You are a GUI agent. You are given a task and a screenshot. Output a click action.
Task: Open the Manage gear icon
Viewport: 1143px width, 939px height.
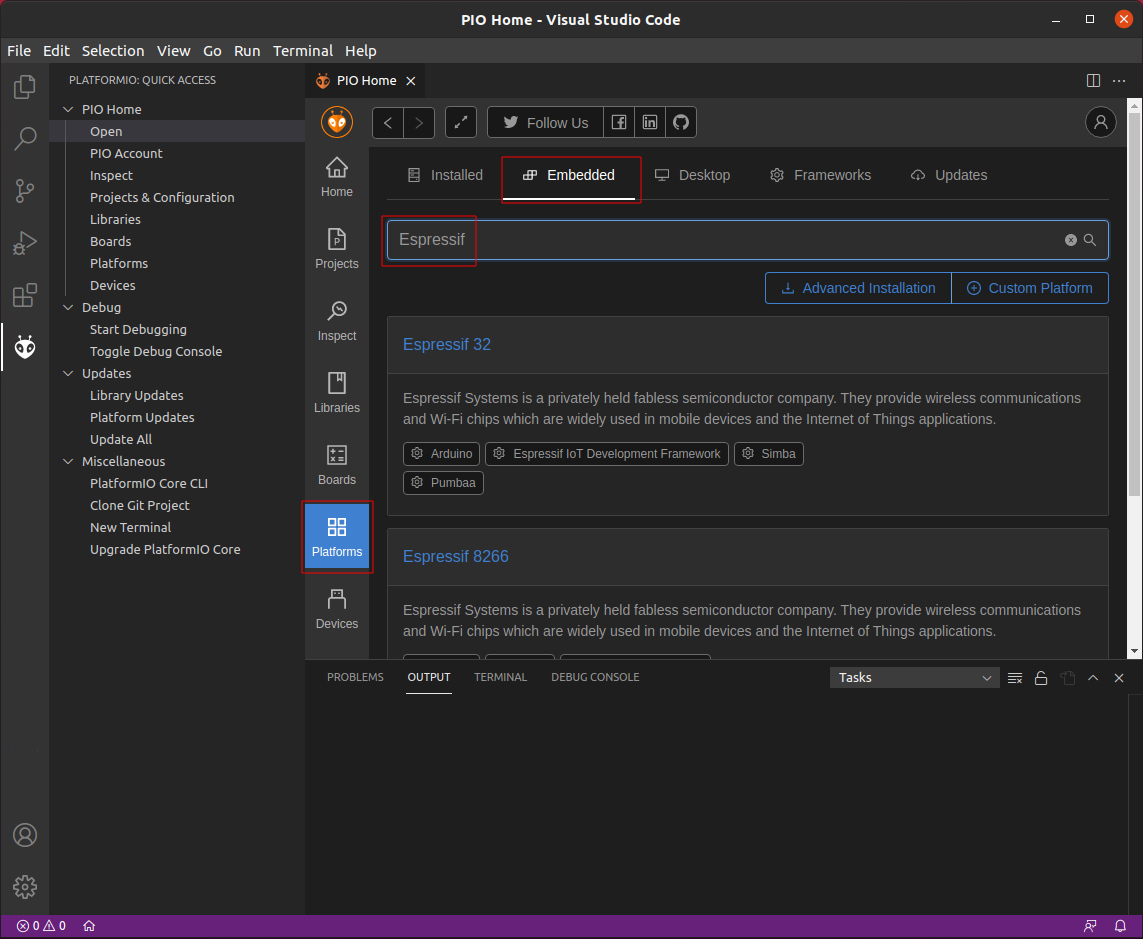tap(25, 887)
